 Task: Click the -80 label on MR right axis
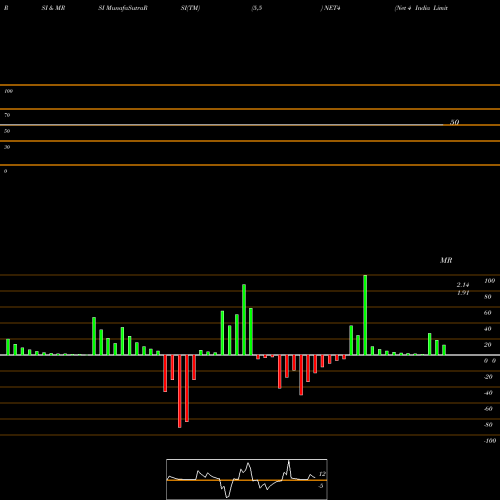pos(488,425)
